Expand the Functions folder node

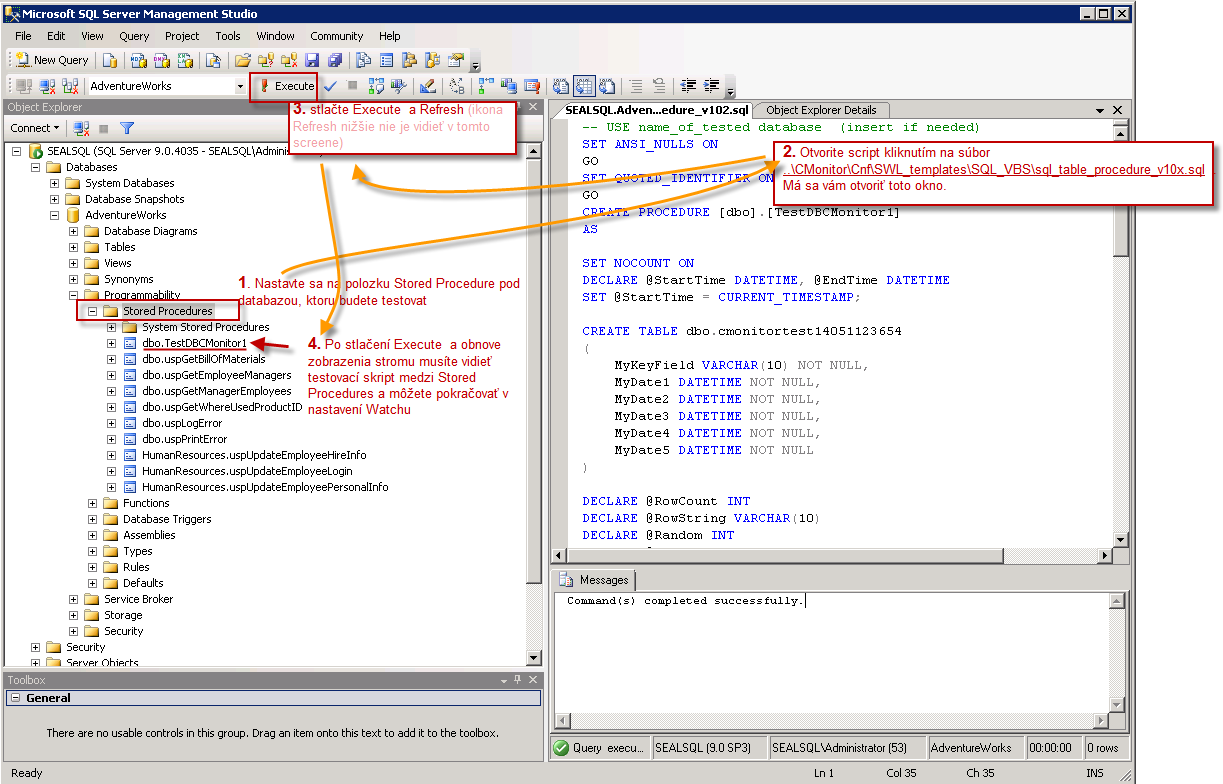point(93,503)
